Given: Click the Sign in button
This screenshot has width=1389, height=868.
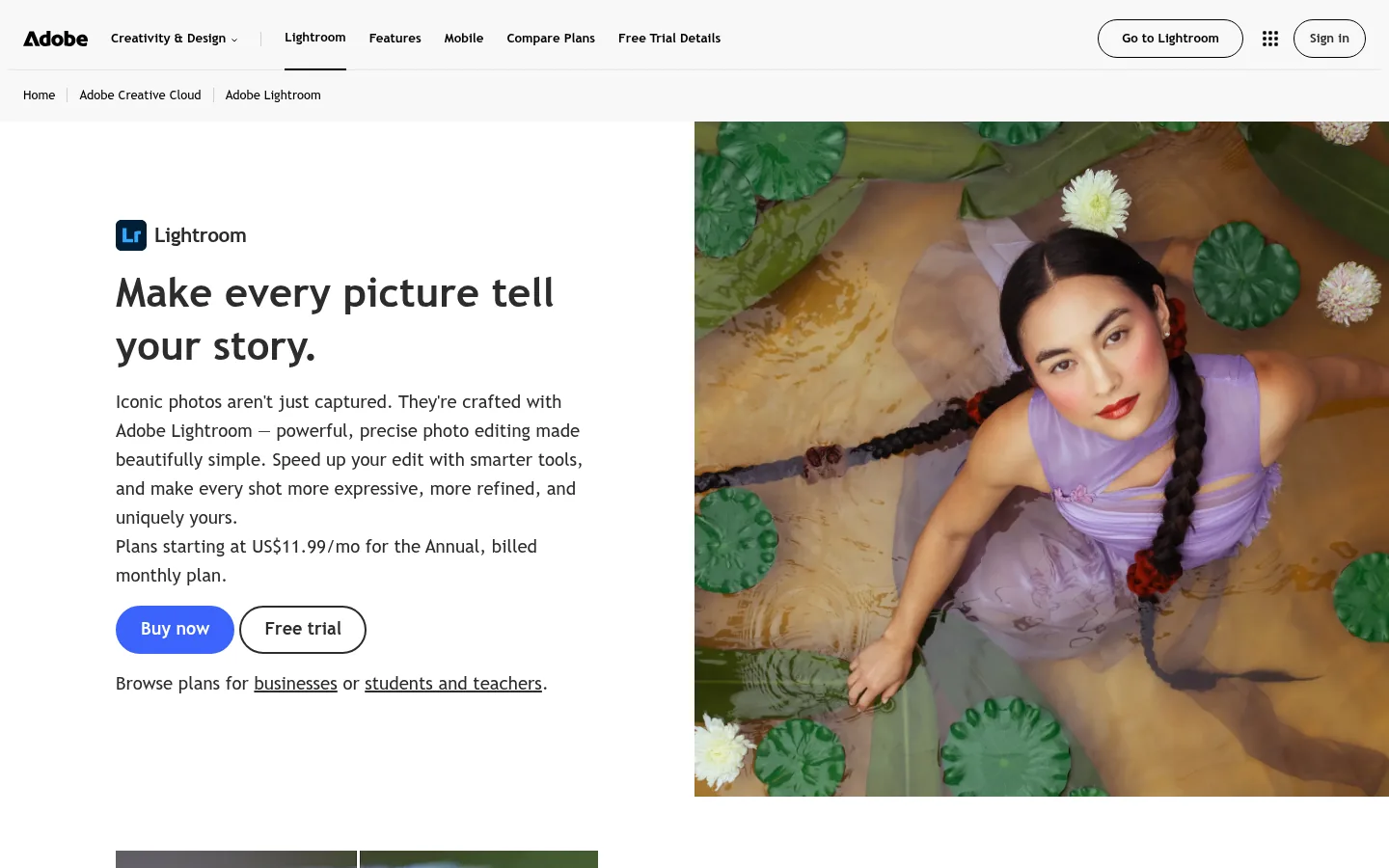Looking at the screenshot, I should coord(1329,39).
